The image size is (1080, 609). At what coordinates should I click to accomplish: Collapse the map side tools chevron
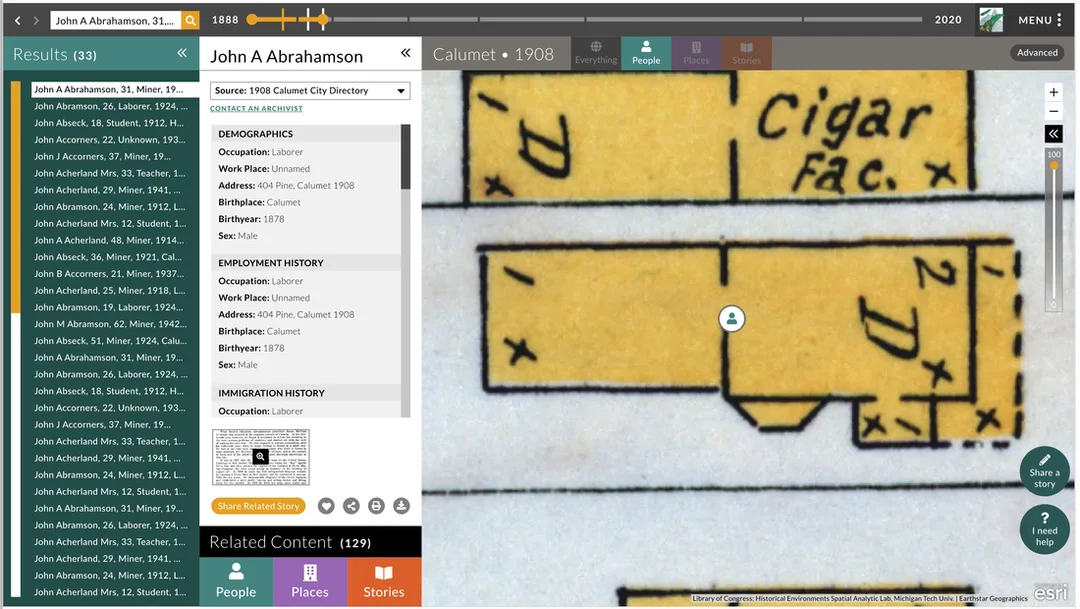1053,134
